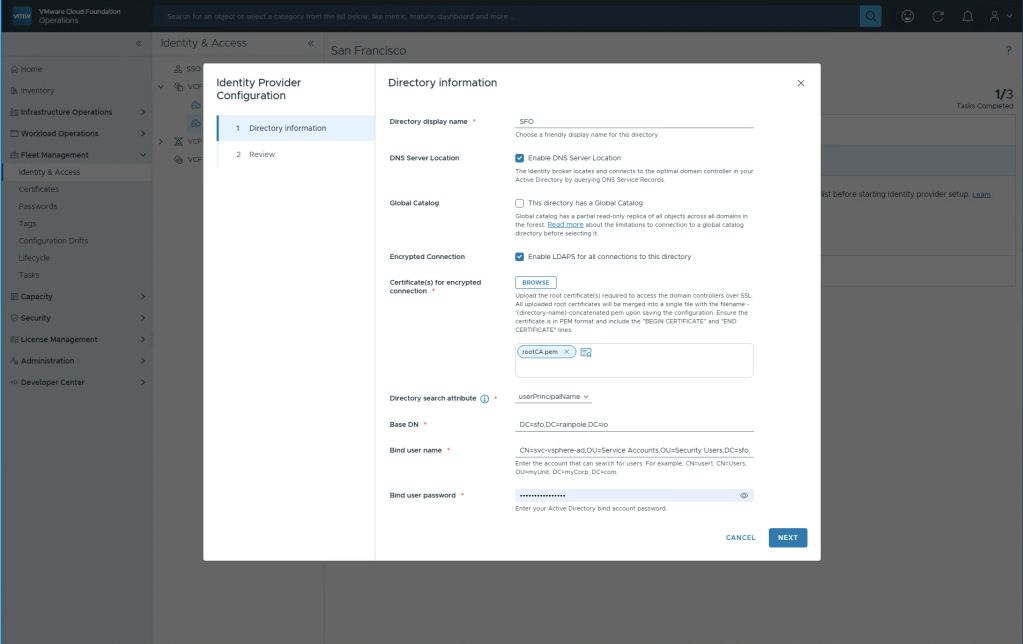The height and width of the screenshot is (644, 1023).
Task: Remove the rootCA.pem certificate chip
Action: click(567, 352)
